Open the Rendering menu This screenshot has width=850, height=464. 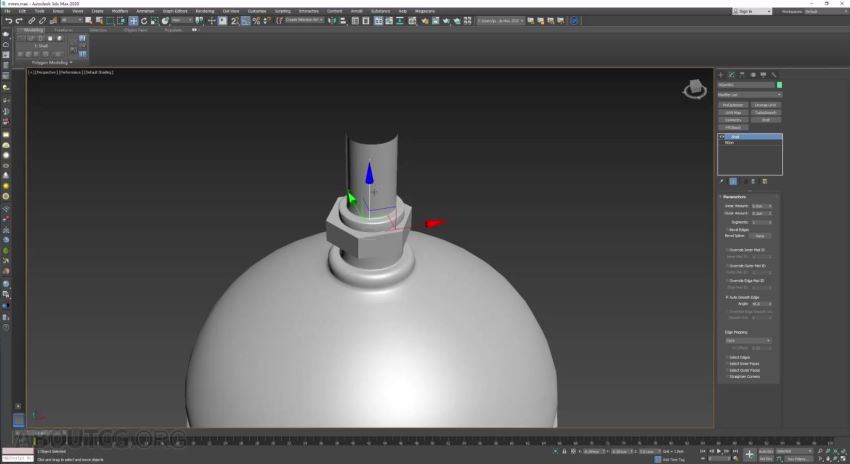205,11
